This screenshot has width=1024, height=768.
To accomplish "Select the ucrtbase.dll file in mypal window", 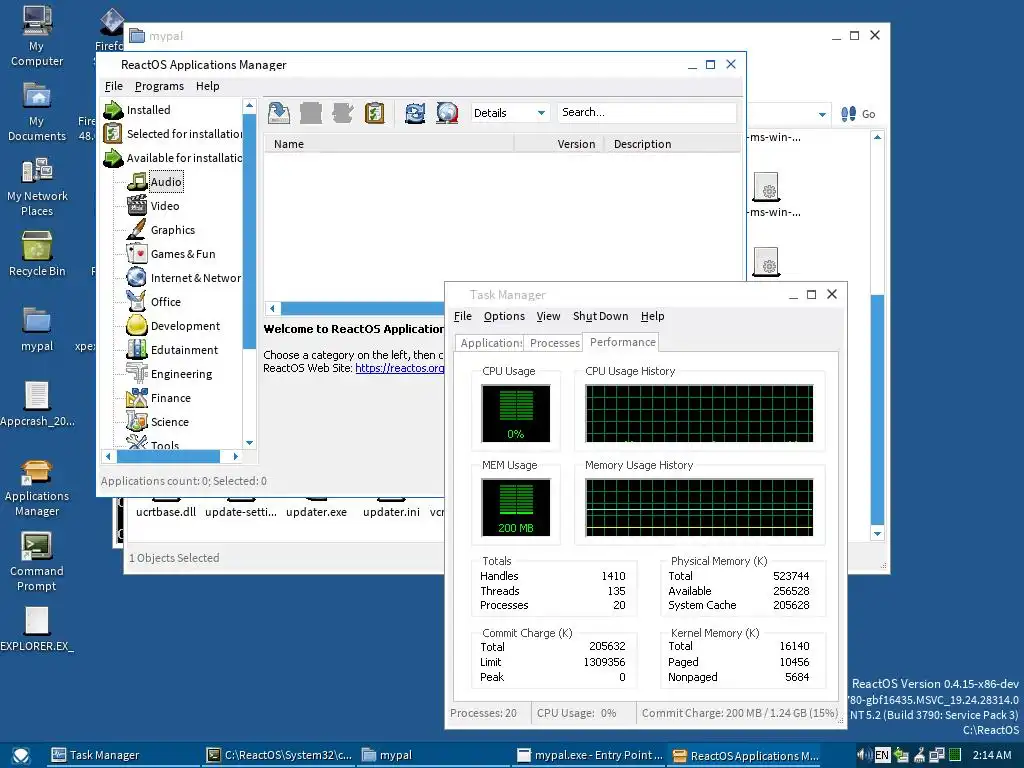I will click(x=166, y=512).
